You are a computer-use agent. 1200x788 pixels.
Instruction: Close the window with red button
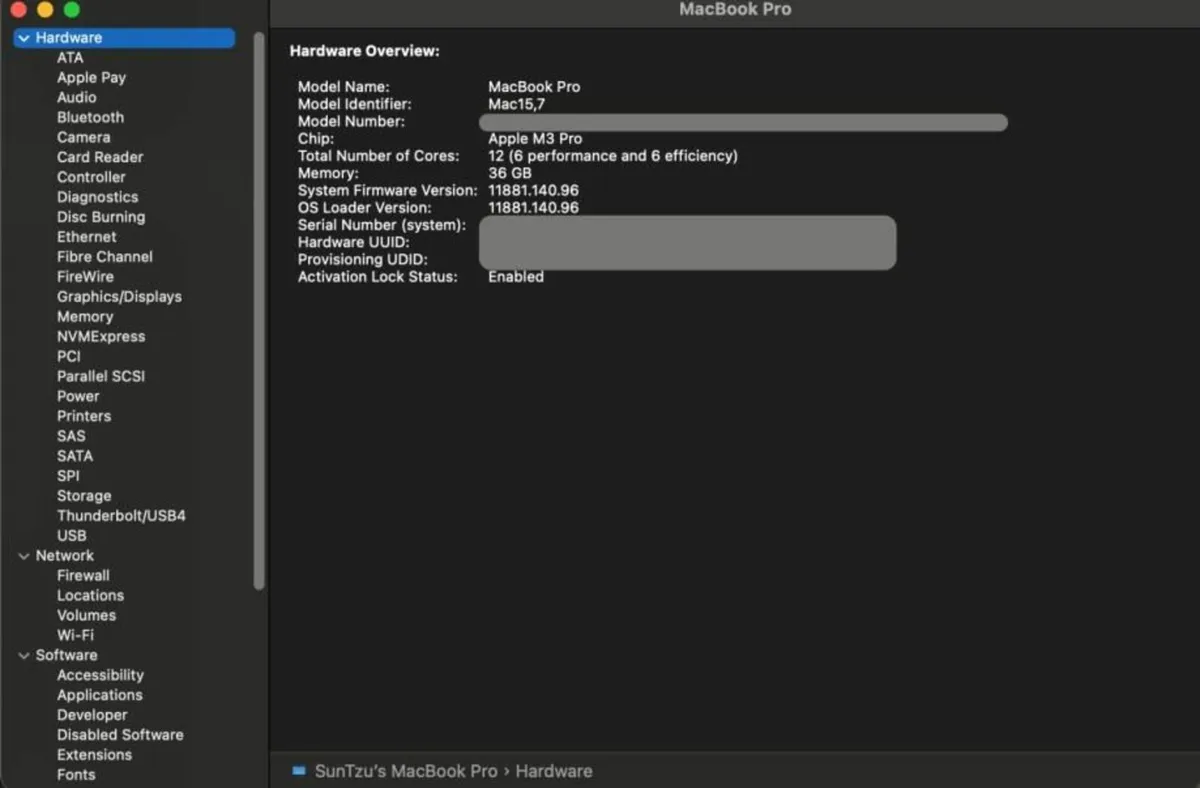click(18, 10)
